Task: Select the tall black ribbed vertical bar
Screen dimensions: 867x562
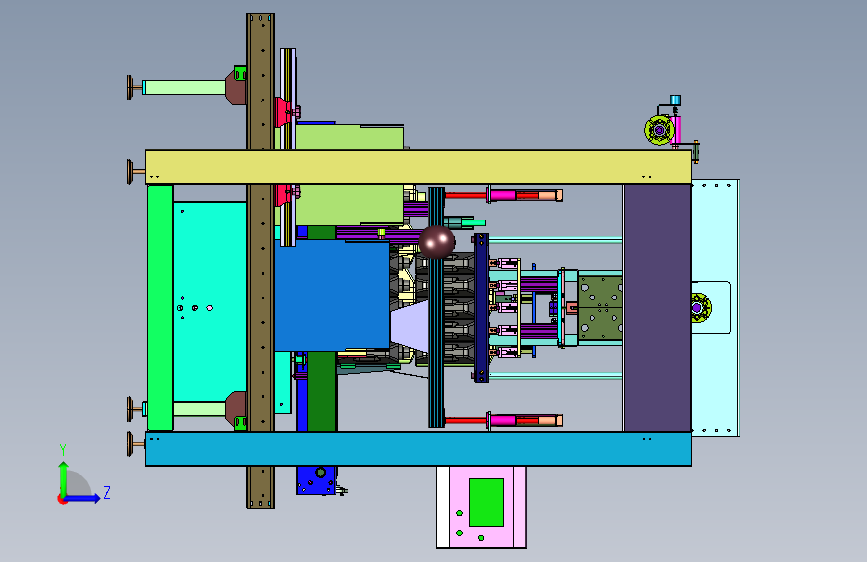Action: point(436,307)
